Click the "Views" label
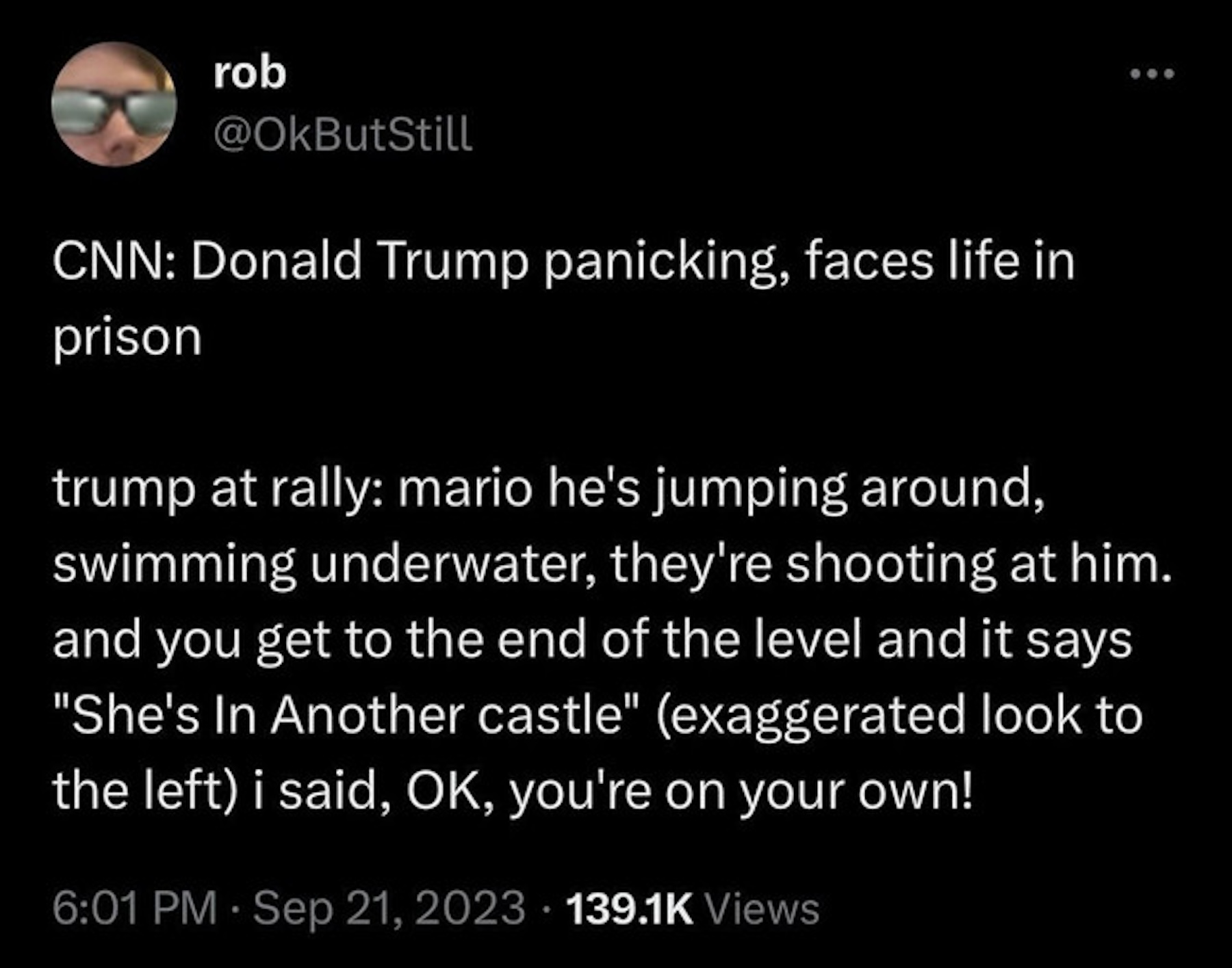This screenshot has width=1232, height=968. pos(761,909)
